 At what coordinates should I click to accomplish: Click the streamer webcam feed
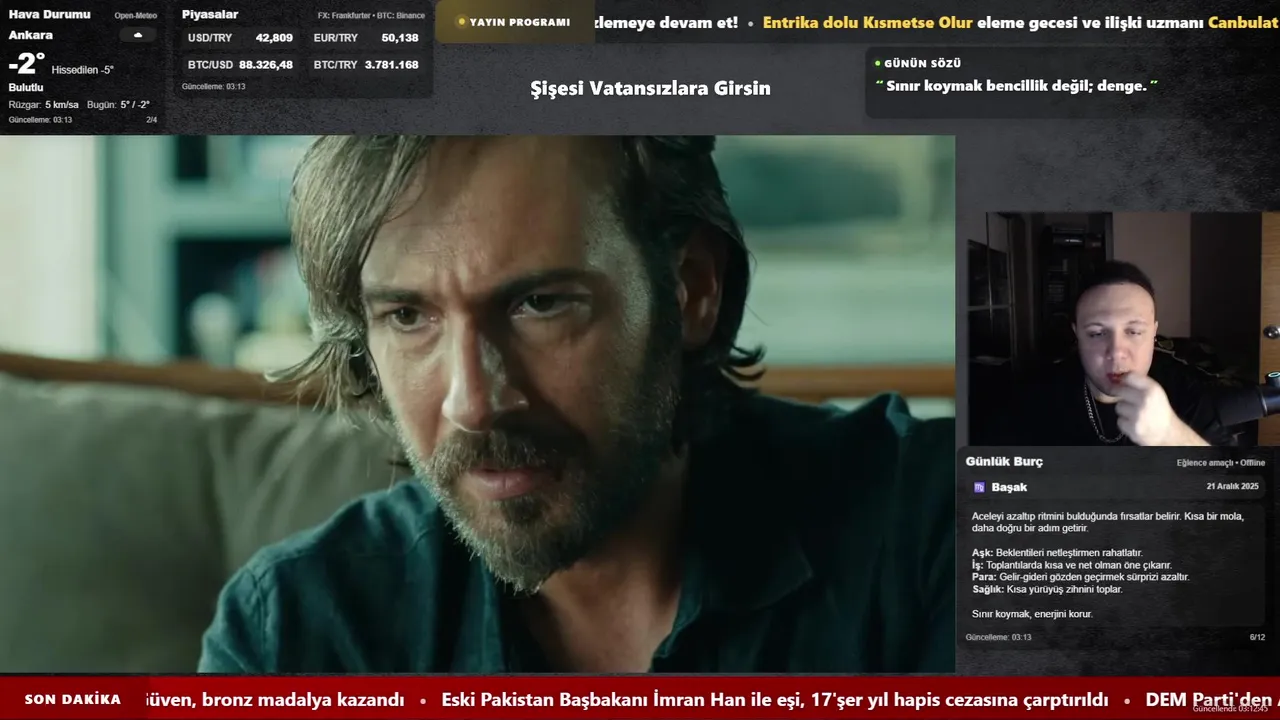point(1123,329)
